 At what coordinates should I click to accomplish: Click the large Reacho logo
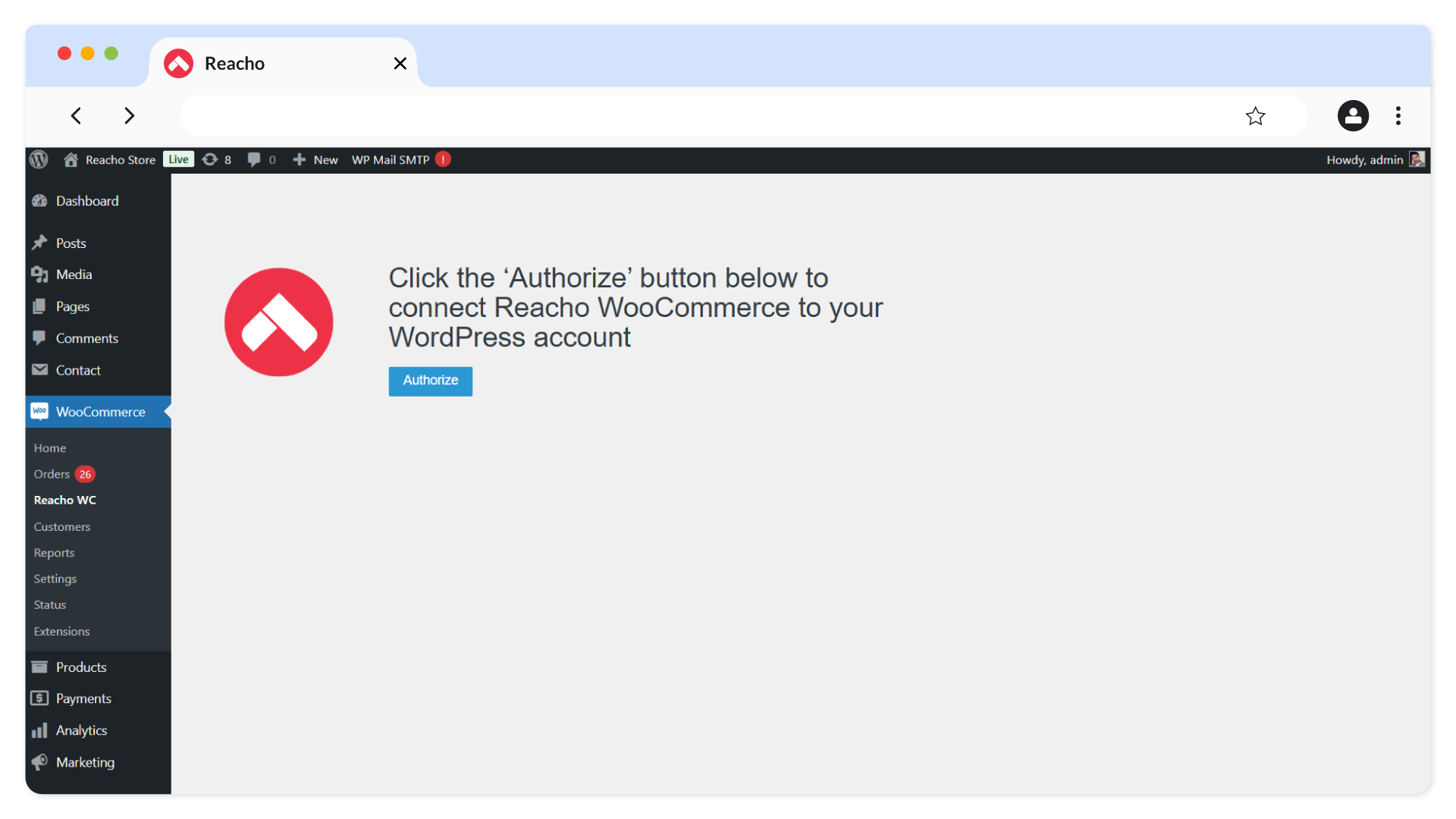click(x=278, y=322)
